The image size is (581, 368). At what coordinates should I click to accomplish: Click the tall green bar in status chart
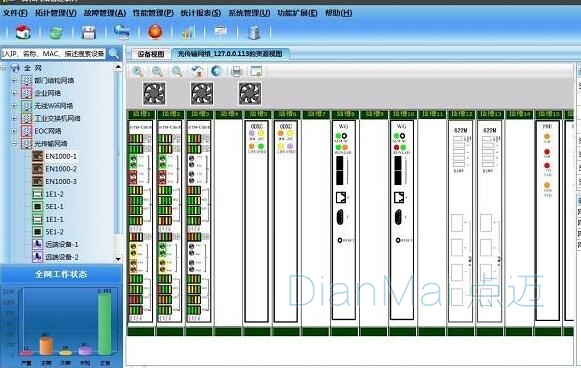104,323
